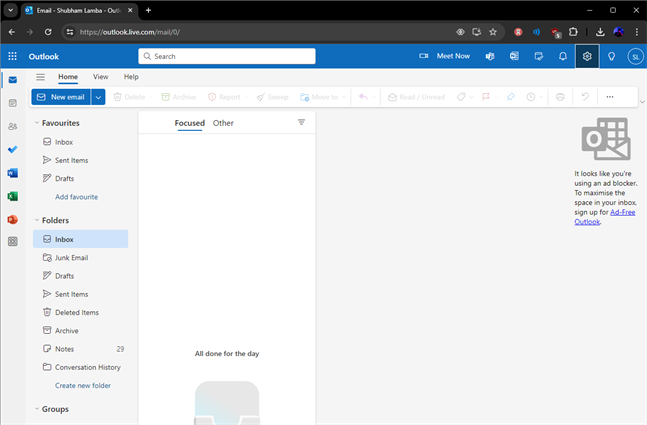
Task: Switch to the Other inbox tab
Action: pos(223,123)
